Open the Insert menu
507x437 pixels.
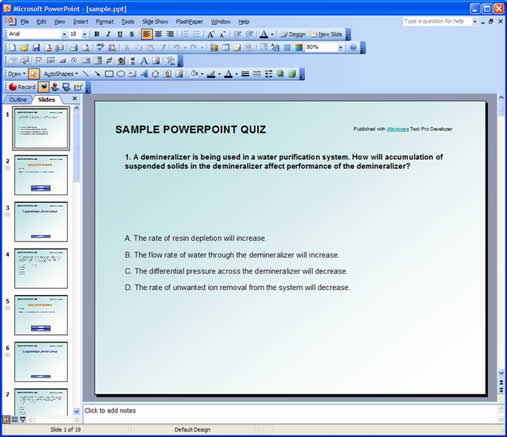click(80, 22)
